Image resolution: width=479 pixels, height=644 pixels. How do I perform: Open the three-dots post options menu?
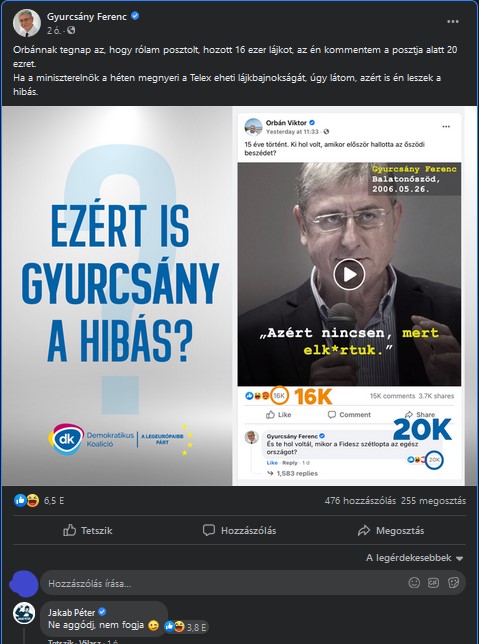click(453, 22)
